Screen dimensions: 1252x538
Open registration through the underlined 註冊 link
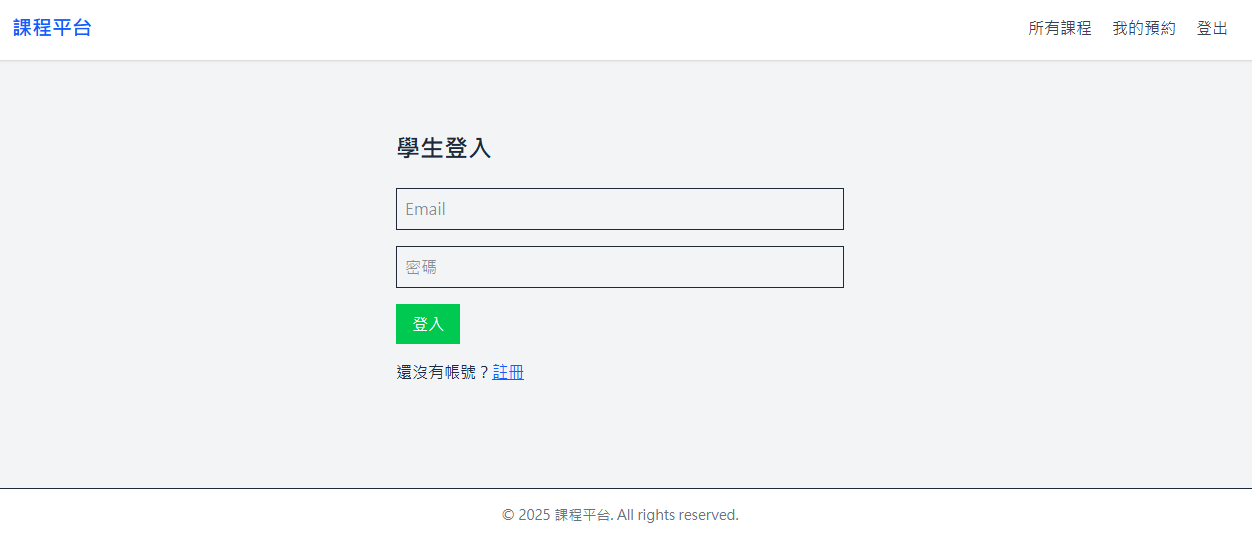tap(508, 372)
